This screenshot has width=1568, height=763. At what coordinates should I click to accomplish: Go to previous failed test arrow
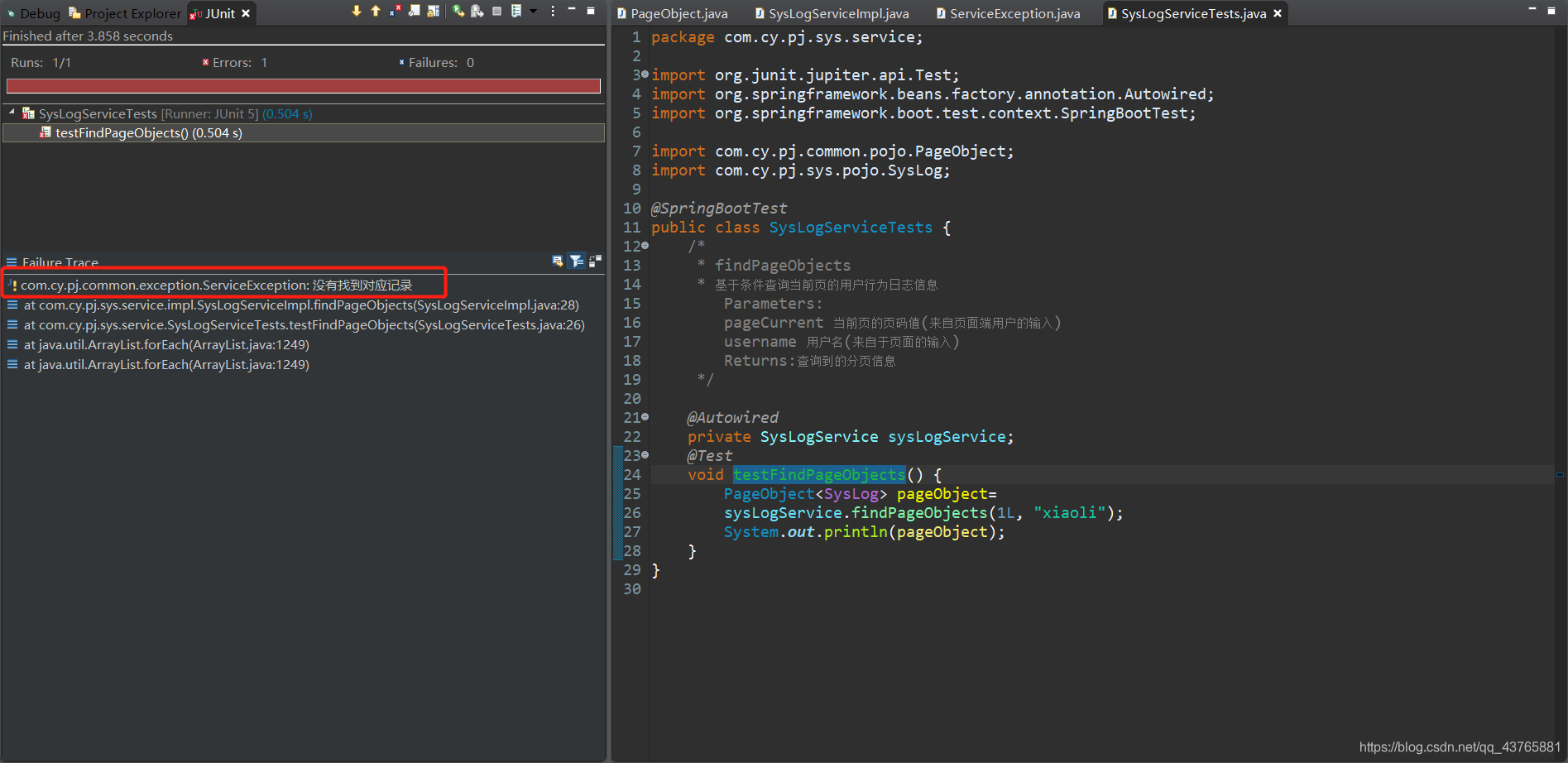(x=376, y=11)
